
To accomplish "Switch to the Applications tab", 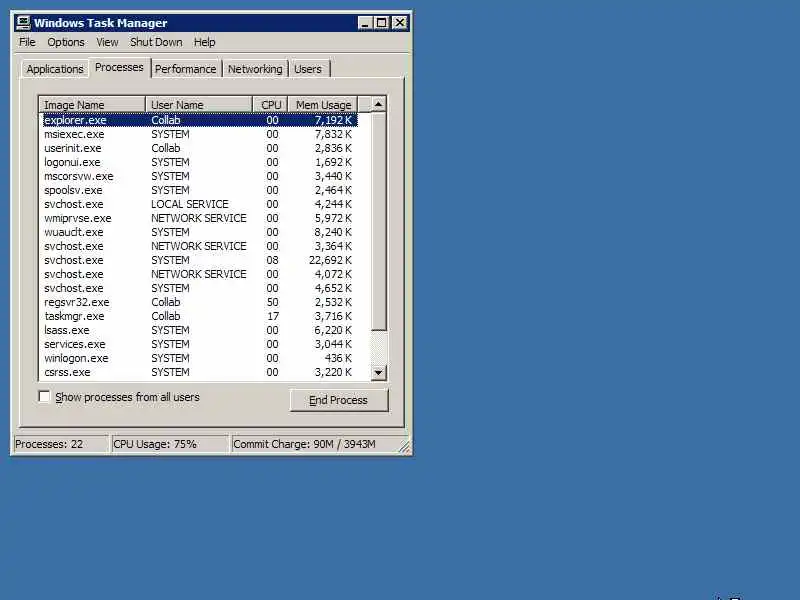I will click(55, 69).
